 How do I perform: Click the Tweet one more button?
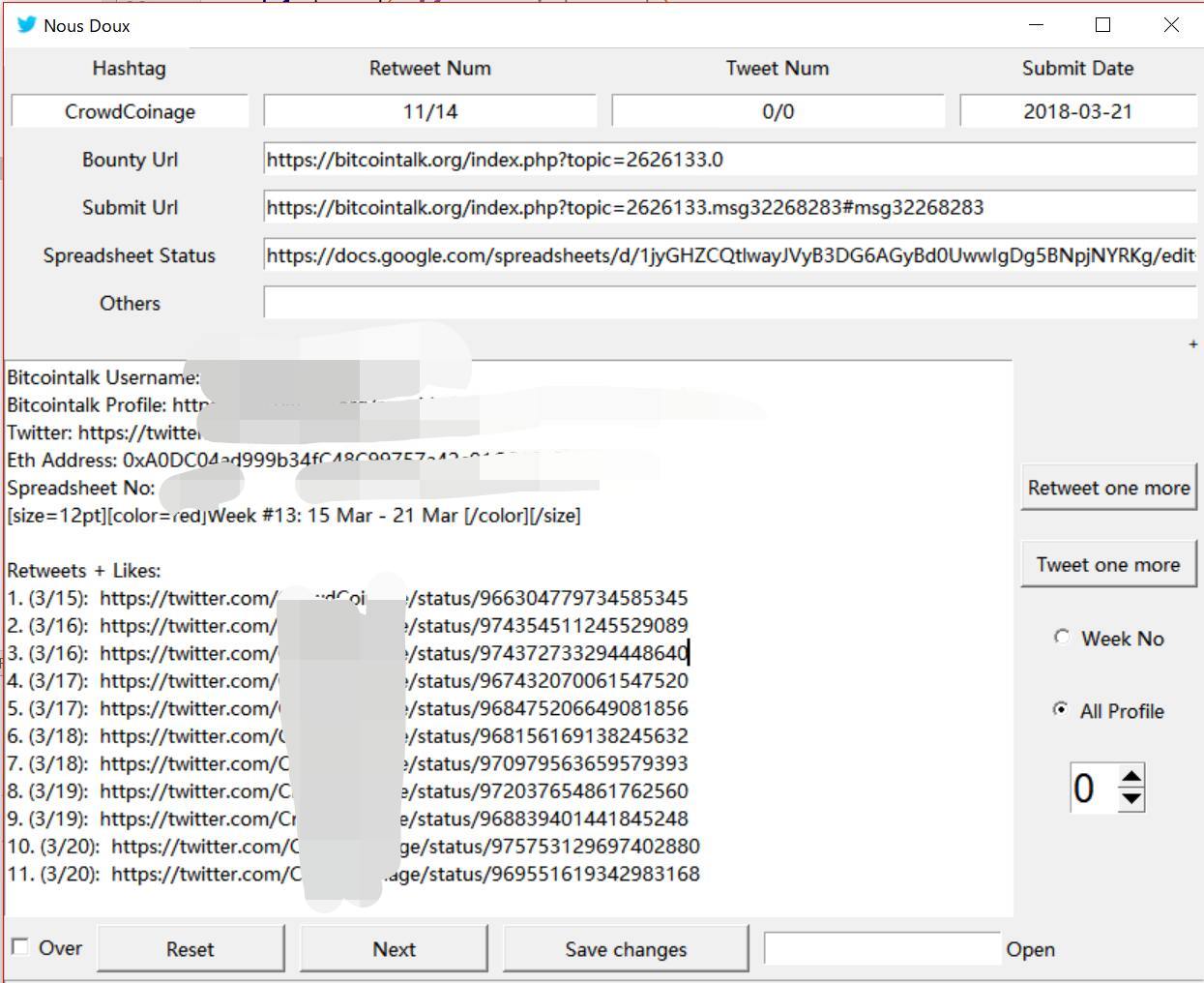[1108, 564]
